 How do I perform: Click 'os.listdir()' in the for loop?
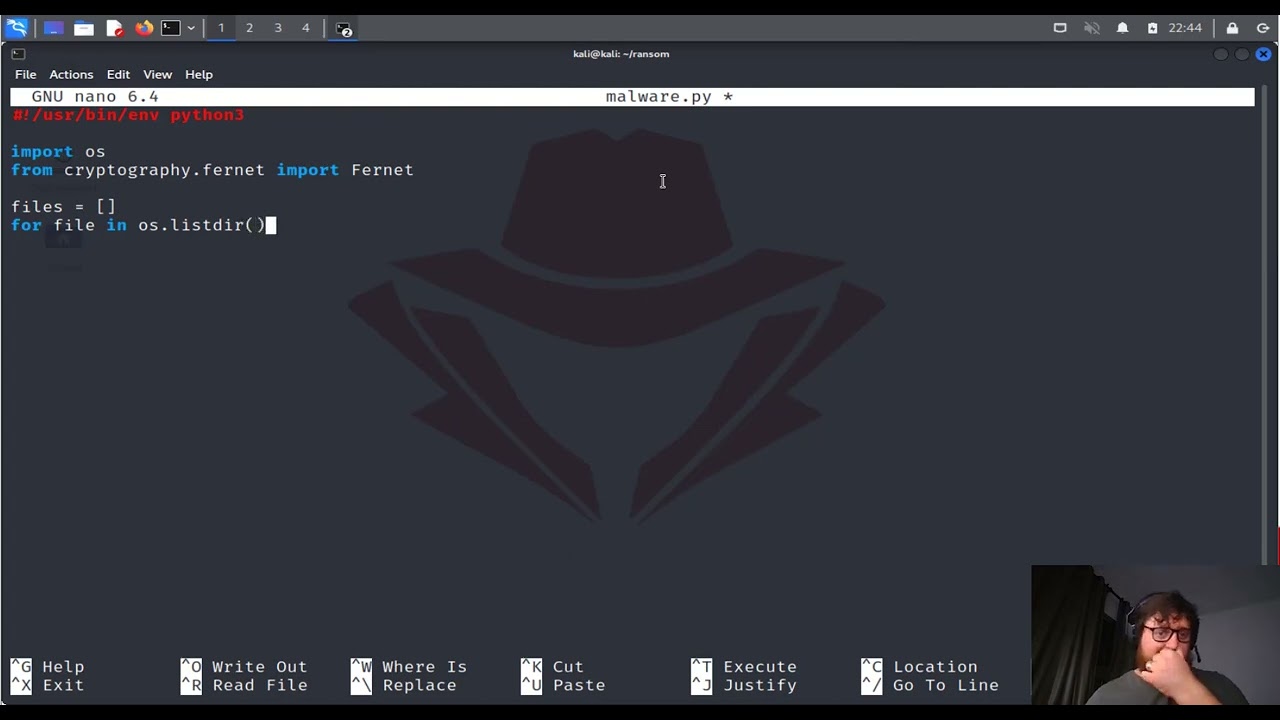pyautogui.click(x=201, y=225)
